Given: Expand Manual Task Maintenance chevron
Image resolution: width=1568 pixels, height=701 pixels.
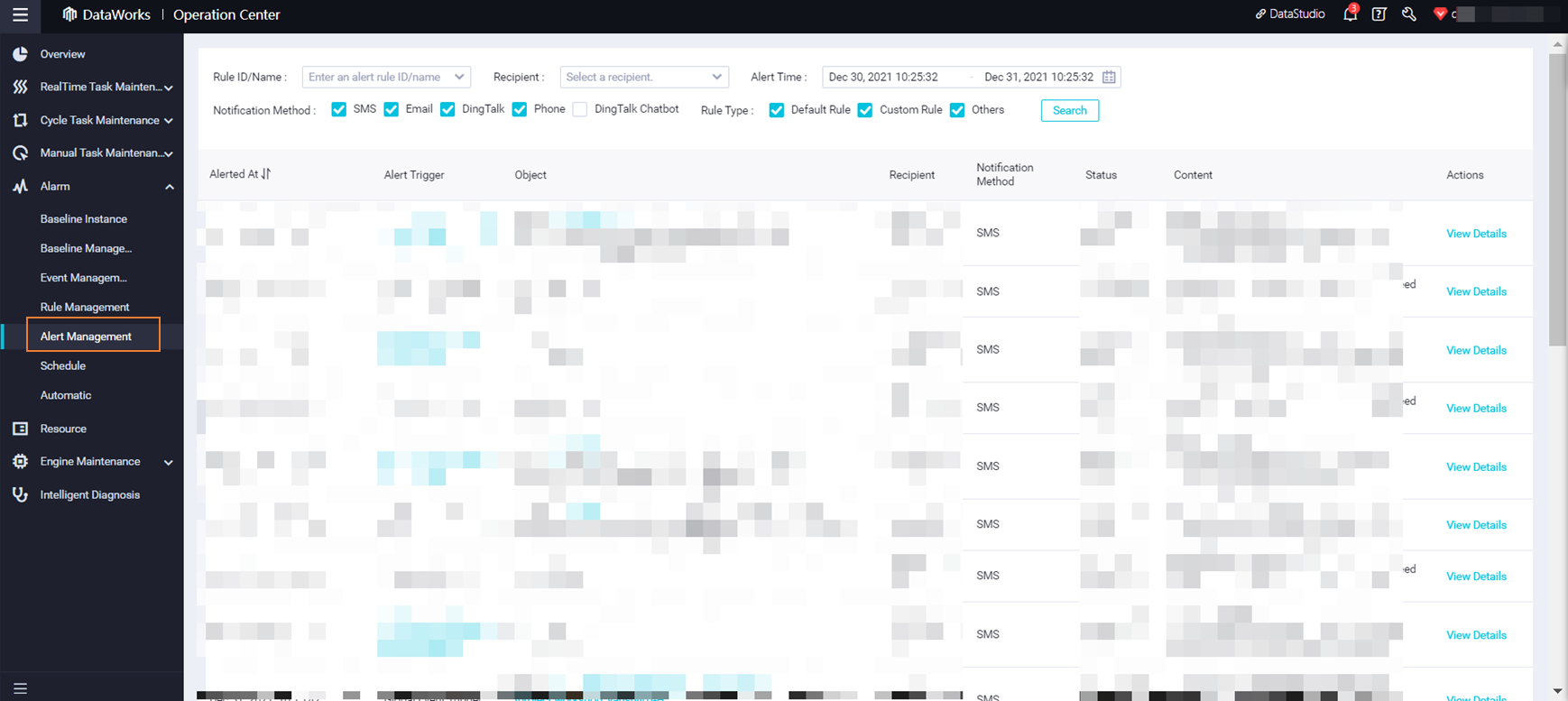Looking at the screenshot, I should click(168, 153).
